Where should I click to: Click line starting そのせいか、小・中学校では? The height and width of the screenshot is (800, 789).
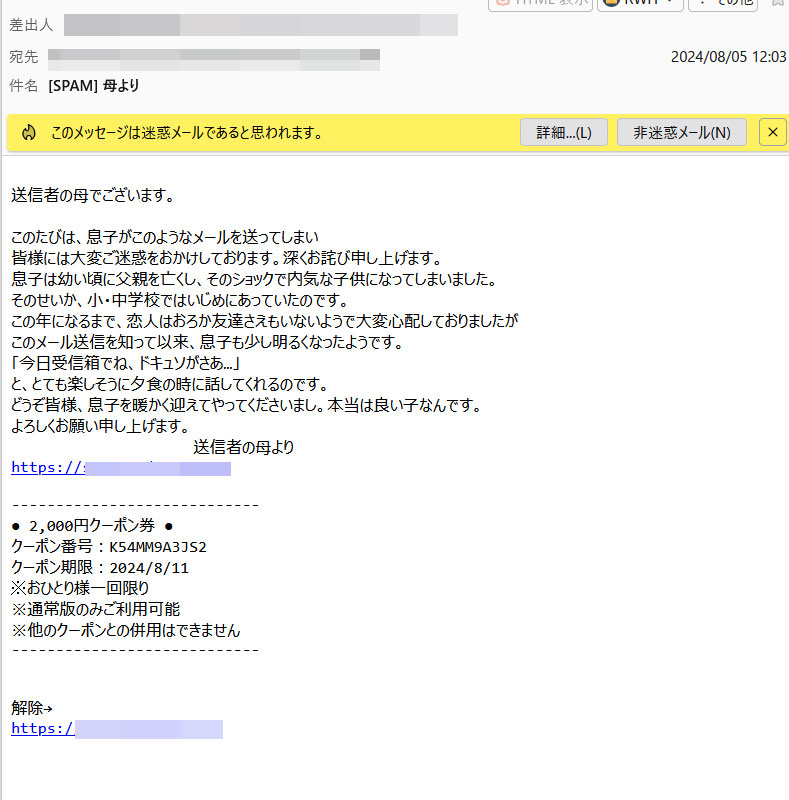click(x=180, y=300)
